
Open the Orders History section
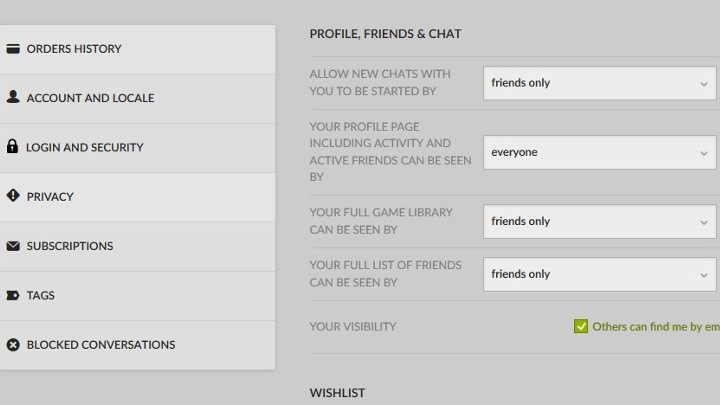click(74, 49)
